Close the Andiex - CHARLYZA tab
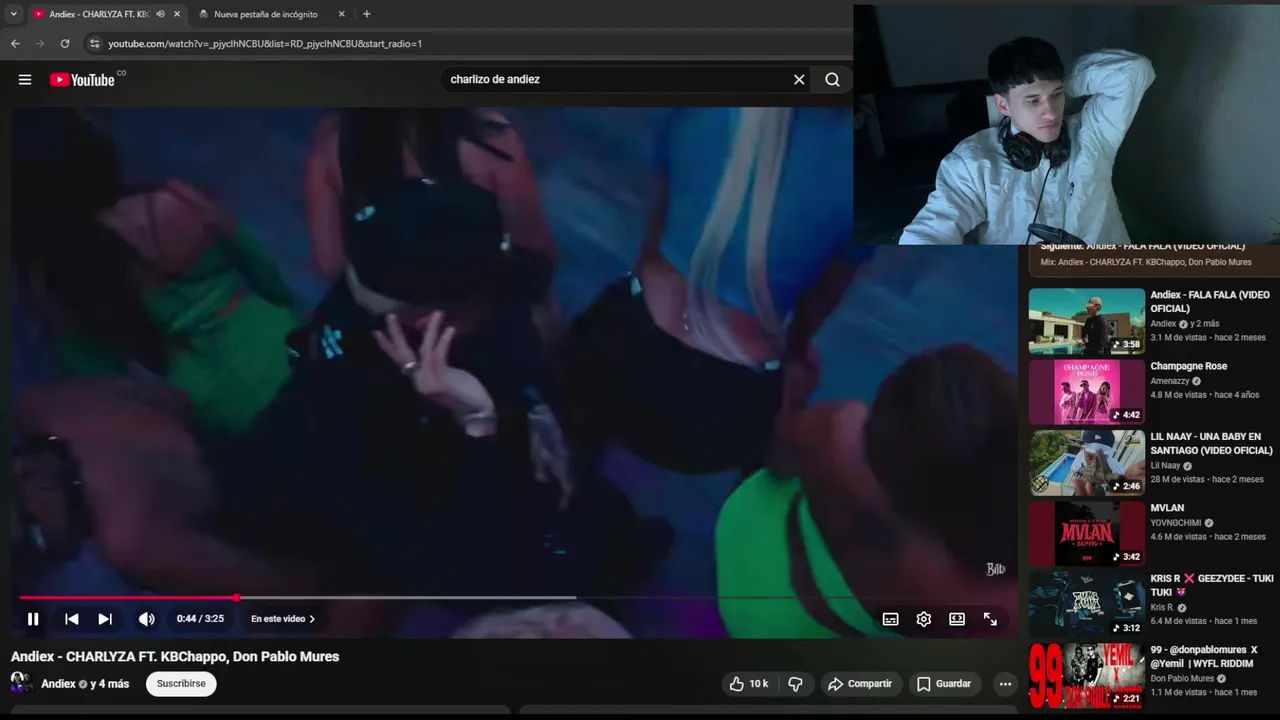 click(x=177, y=14)
